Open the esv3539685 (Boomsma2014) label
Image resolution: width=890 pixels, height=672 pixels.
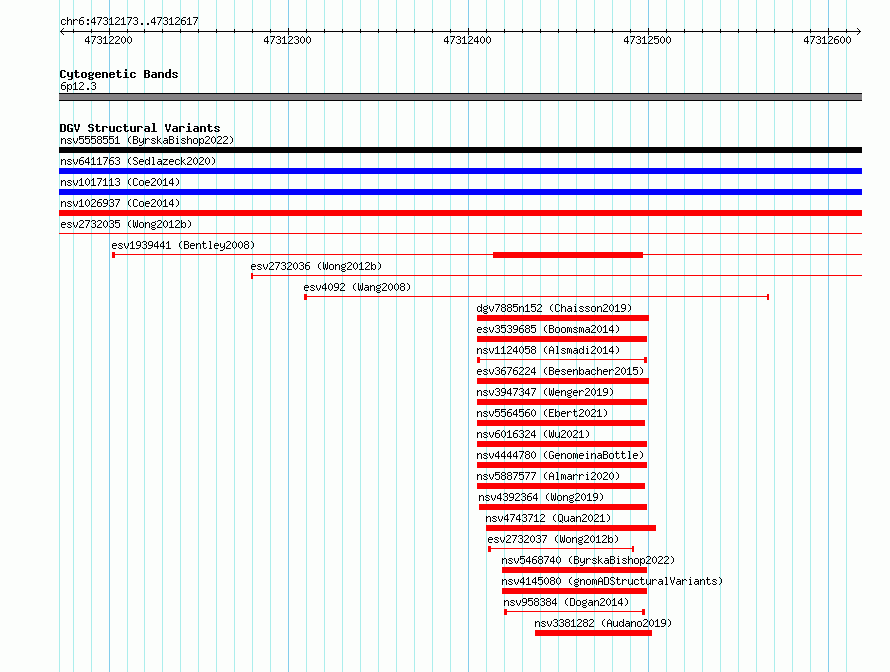[548, 329]
